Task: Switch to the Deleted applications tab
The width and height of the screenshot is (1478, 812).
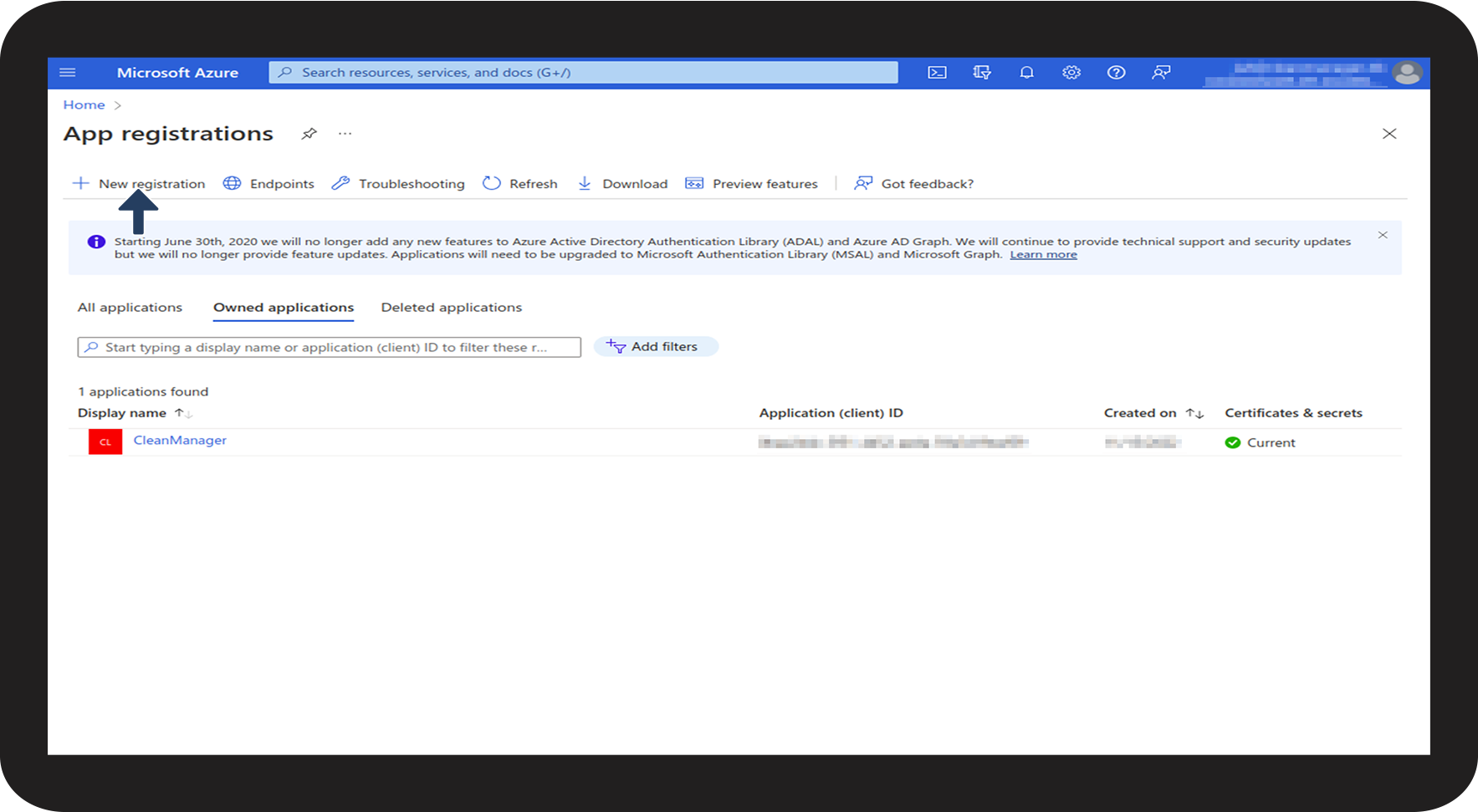Action: coord(451,308)
